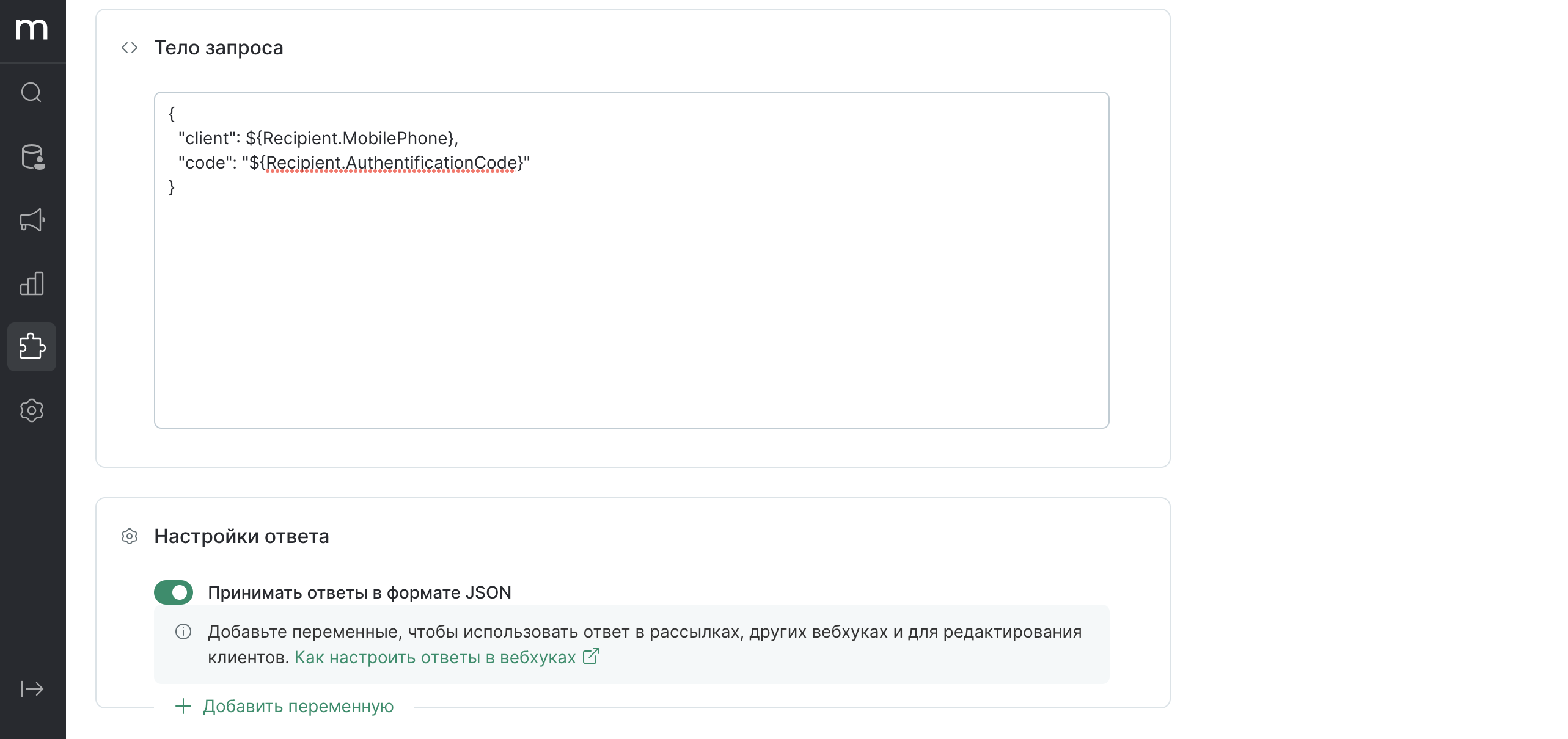Click the info icon in the hint box
Screen dimensions: 1568x739
point(183,632)
